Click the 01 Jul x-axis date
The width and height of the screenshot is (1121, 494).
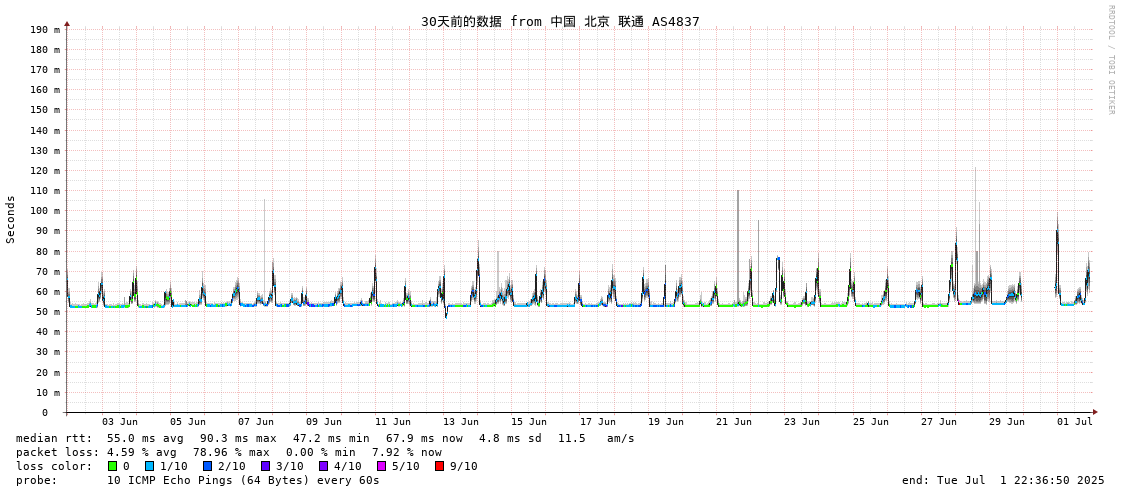click(x=1075, y=422)
